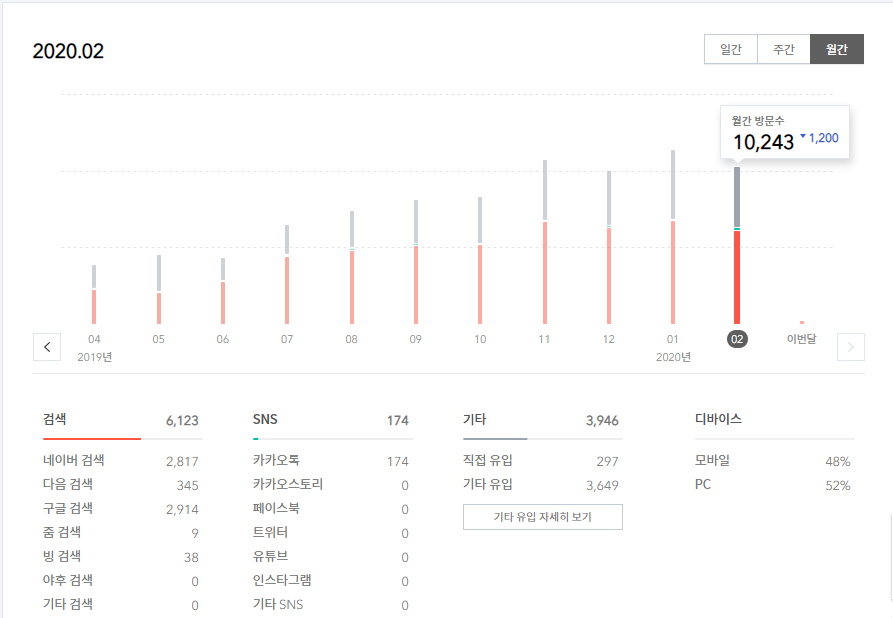Image resolution: width=893 pixels, height=618 pixels.
Task: Select the 04 month bar in chart
Action: coord(94,294)
